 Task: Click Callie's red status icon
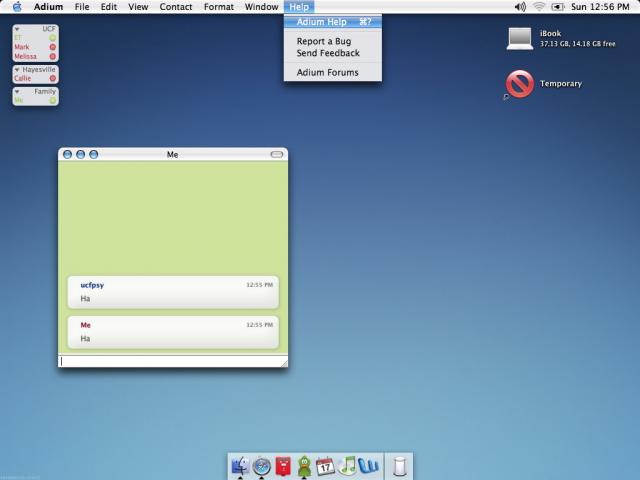click(x=53, y=78)
